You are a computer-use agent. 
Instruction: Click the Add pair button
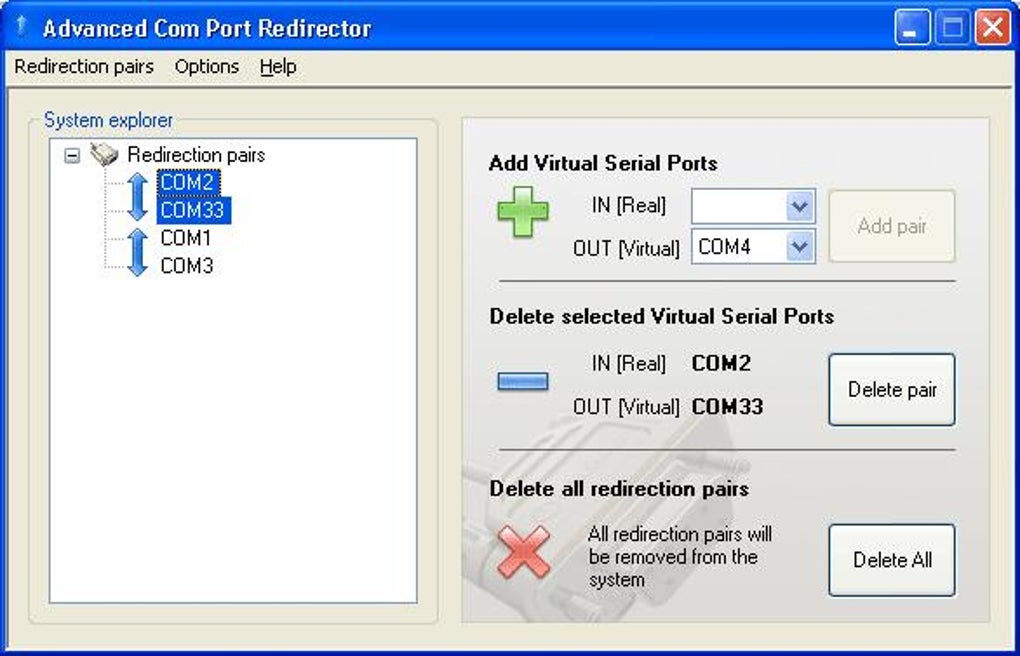891,227
